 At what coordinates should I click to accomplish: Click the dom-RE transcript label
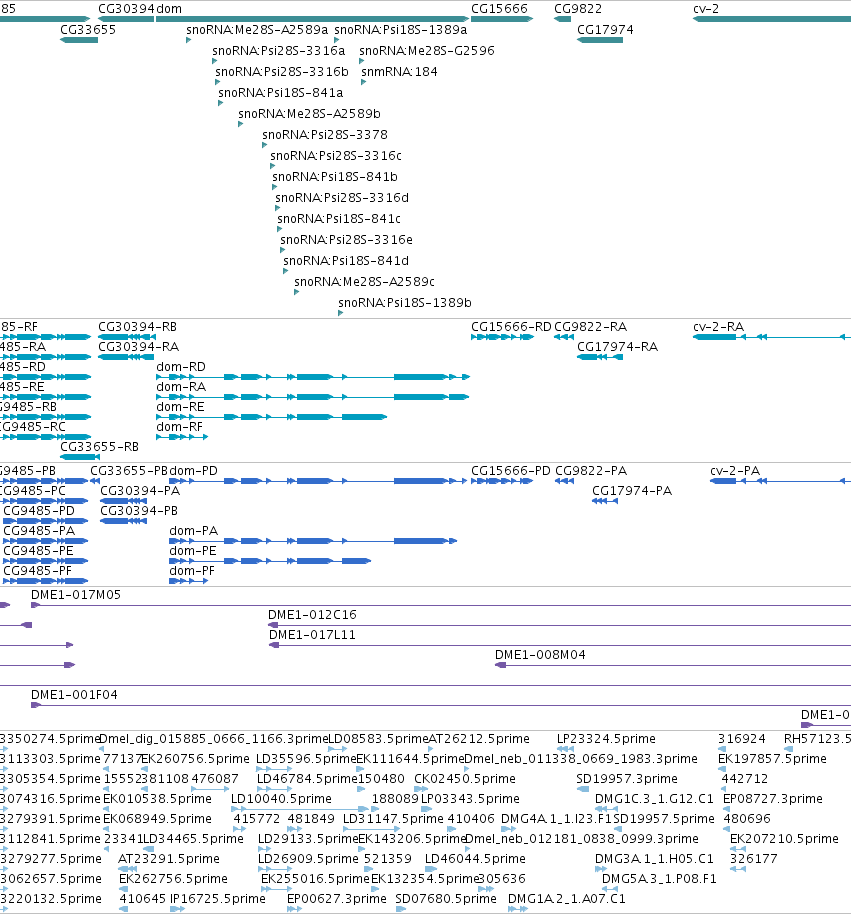click(180, 407)
